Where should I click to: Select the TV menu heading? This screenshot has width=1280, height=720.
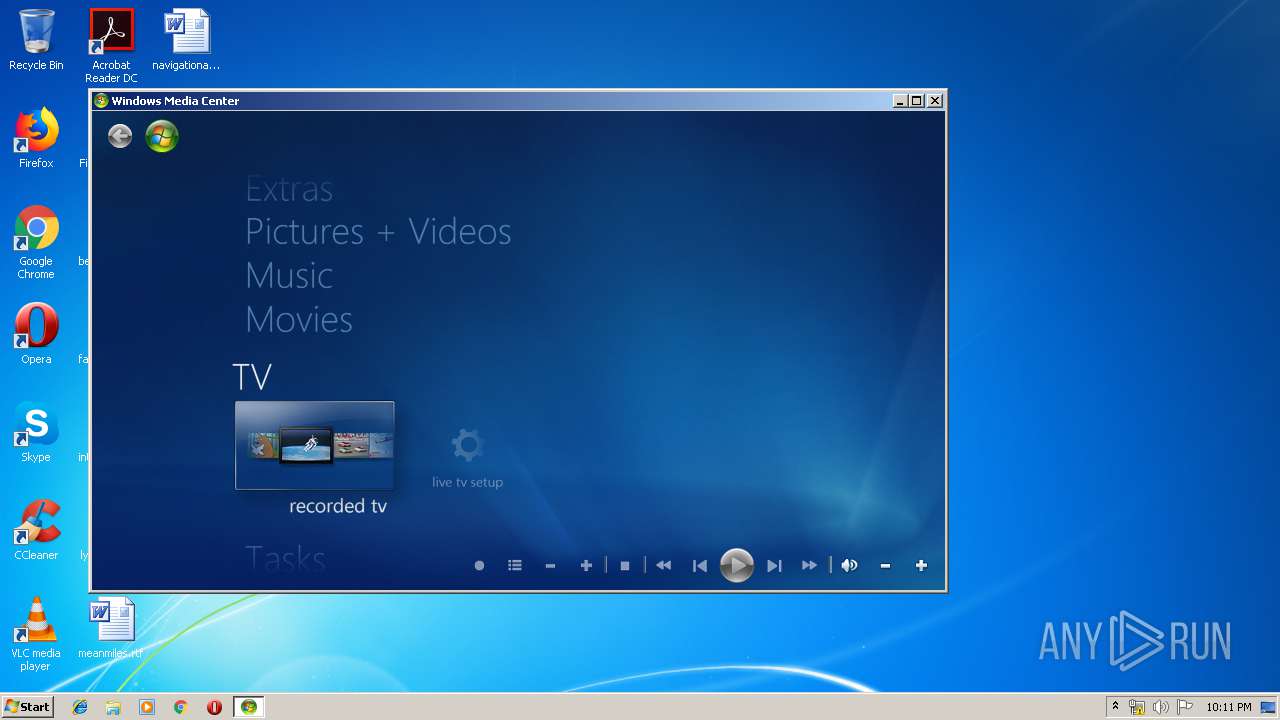click(x=252, y=377)
